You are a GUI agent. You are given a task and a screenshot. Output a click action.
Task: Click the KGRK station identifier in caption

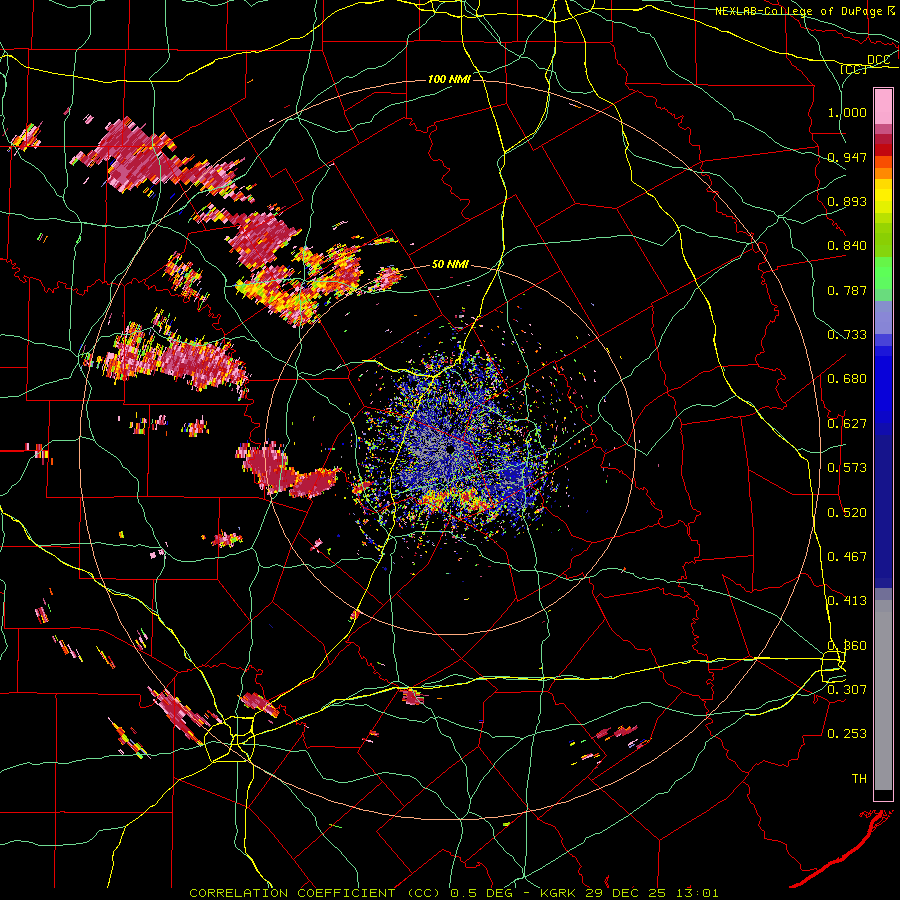click(x=559, y=893)
